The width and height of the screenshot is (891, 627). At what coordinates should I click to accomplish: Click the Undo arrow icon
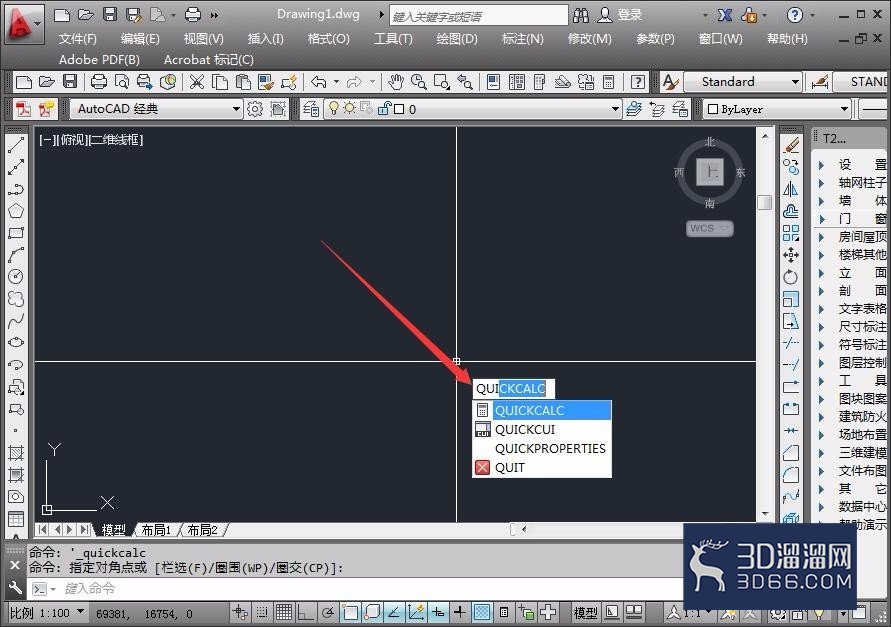318,82
